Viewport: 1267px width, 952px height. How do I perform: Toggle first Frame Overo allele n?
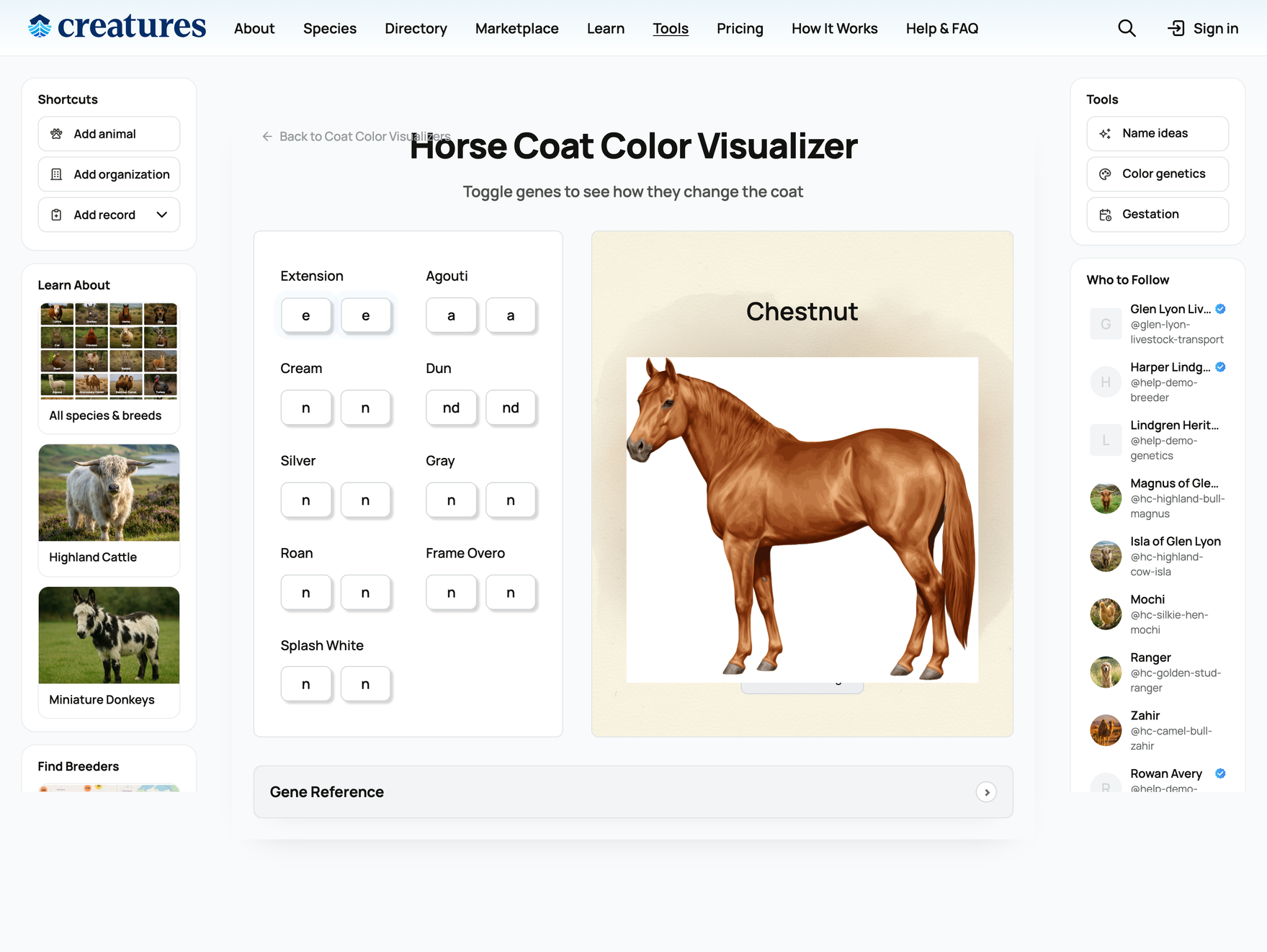tap(451, 593)
